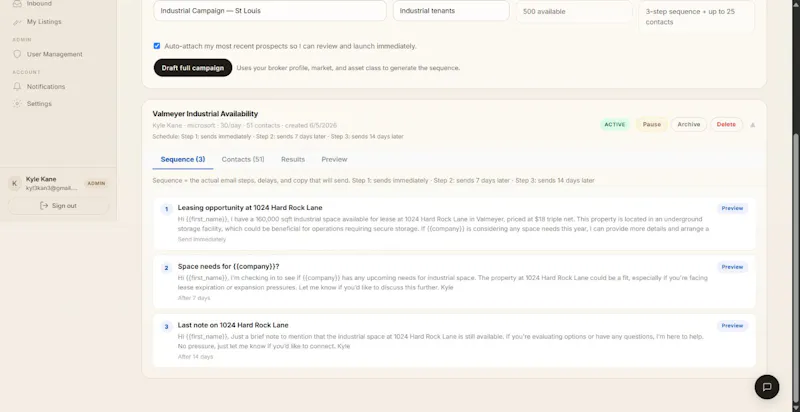800x412 pixels.
Task: Click subject Last note on 1024 Hard Rock Lane
Action: click(233, 325)
